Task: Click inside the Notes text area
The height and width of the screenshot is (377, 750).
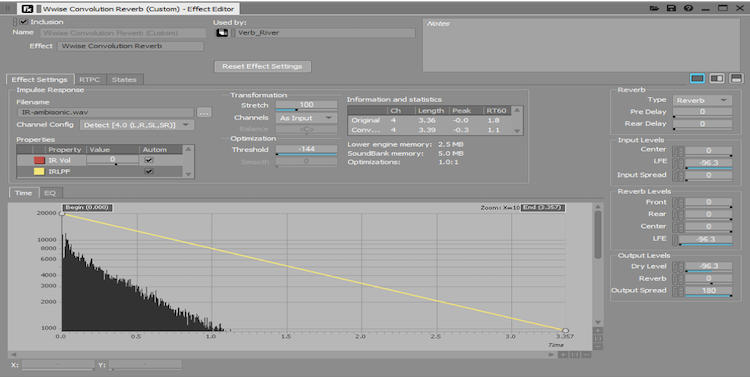Action: (581, 45)
